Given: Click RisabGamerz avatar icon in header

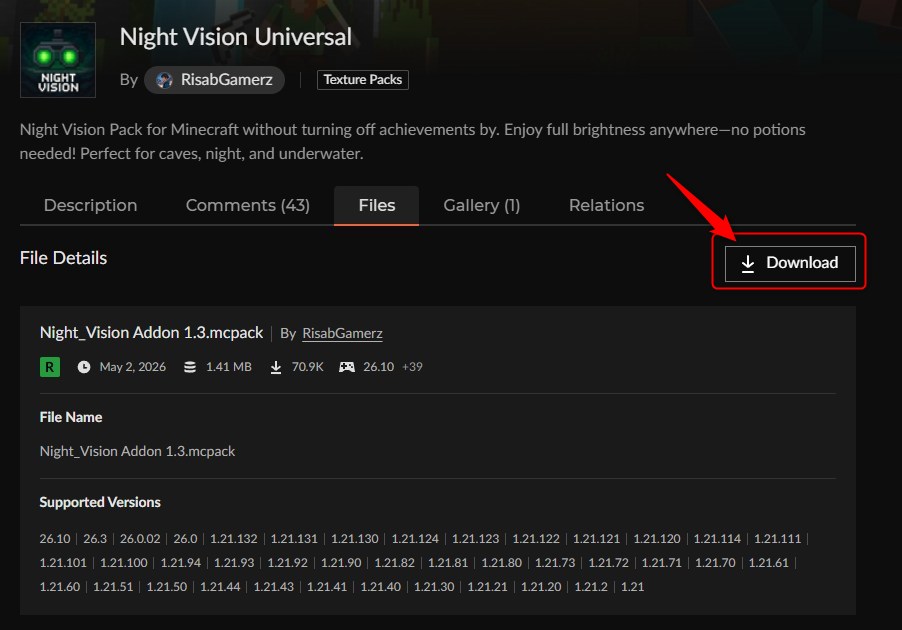Looking at the screenshot, I should 165,80.
